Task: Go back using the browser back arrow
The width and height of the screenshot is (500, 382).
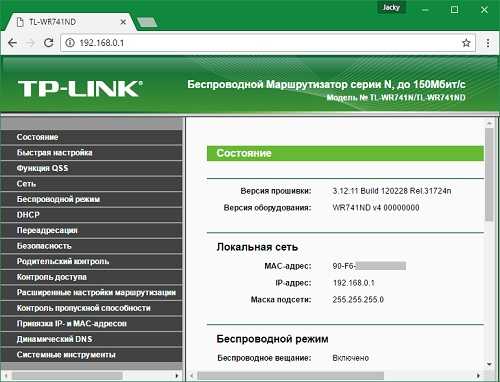Action: [13, 43]
